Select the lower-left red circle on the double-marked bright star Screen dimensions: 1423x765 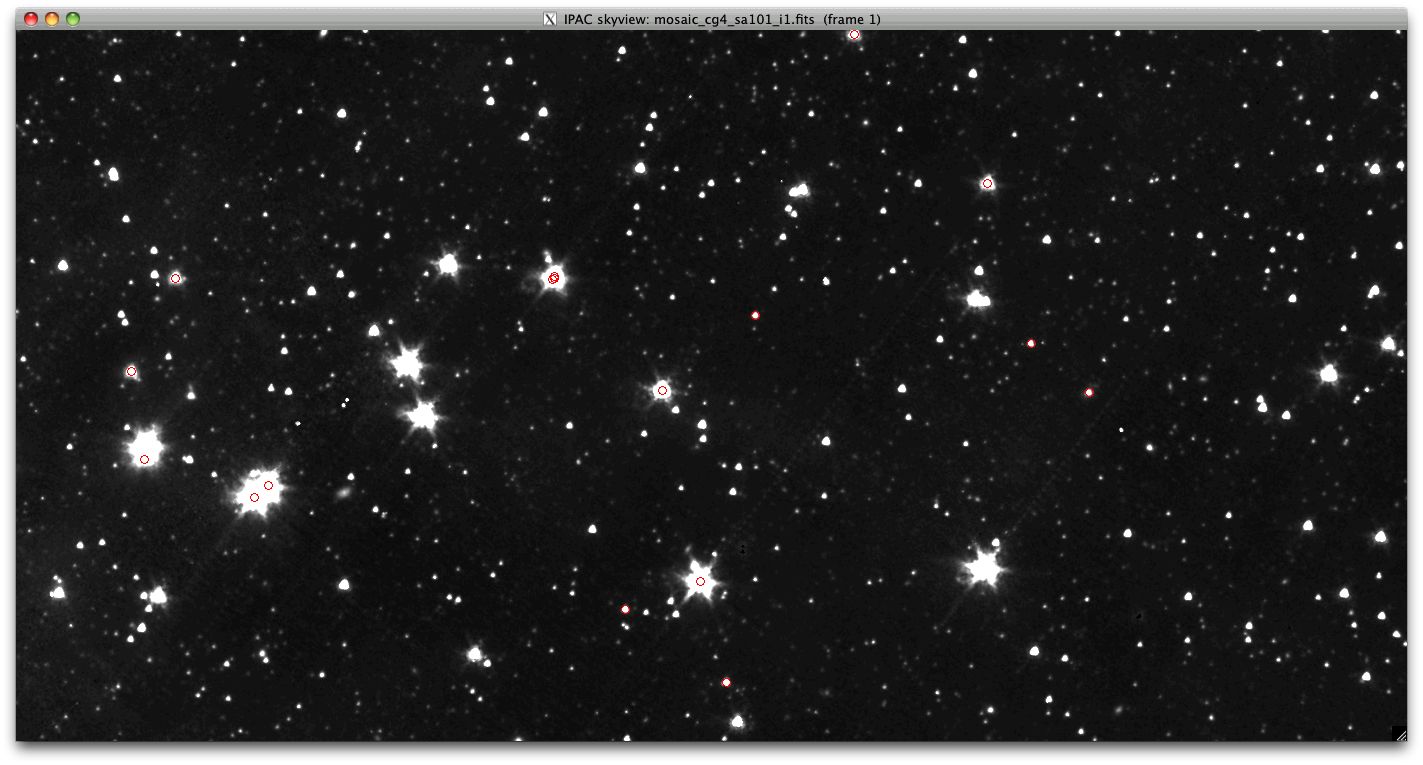click(x=254, y=497)
